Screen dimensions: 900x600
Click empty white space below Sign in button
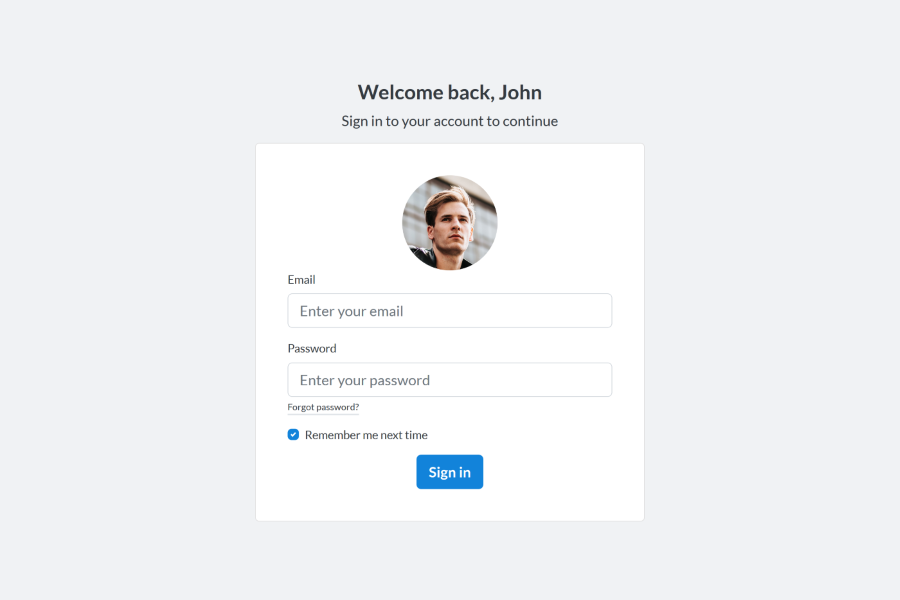coord(449,505)
